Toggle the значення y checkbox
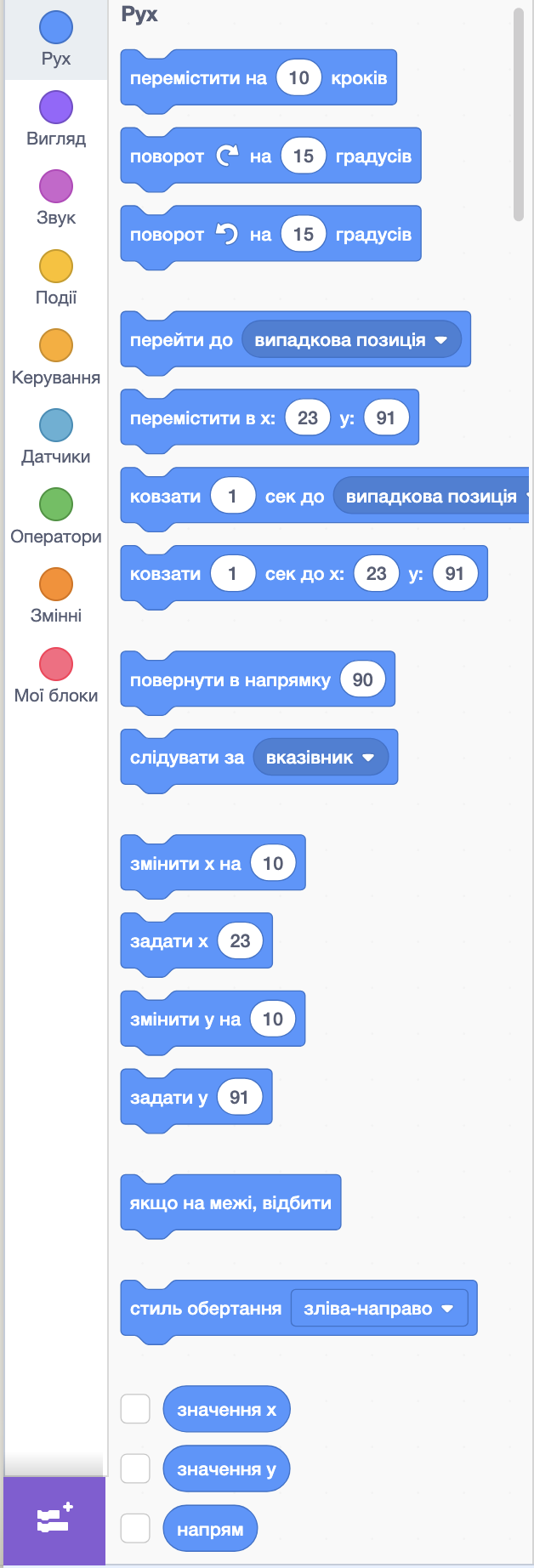 (135, 1469)
